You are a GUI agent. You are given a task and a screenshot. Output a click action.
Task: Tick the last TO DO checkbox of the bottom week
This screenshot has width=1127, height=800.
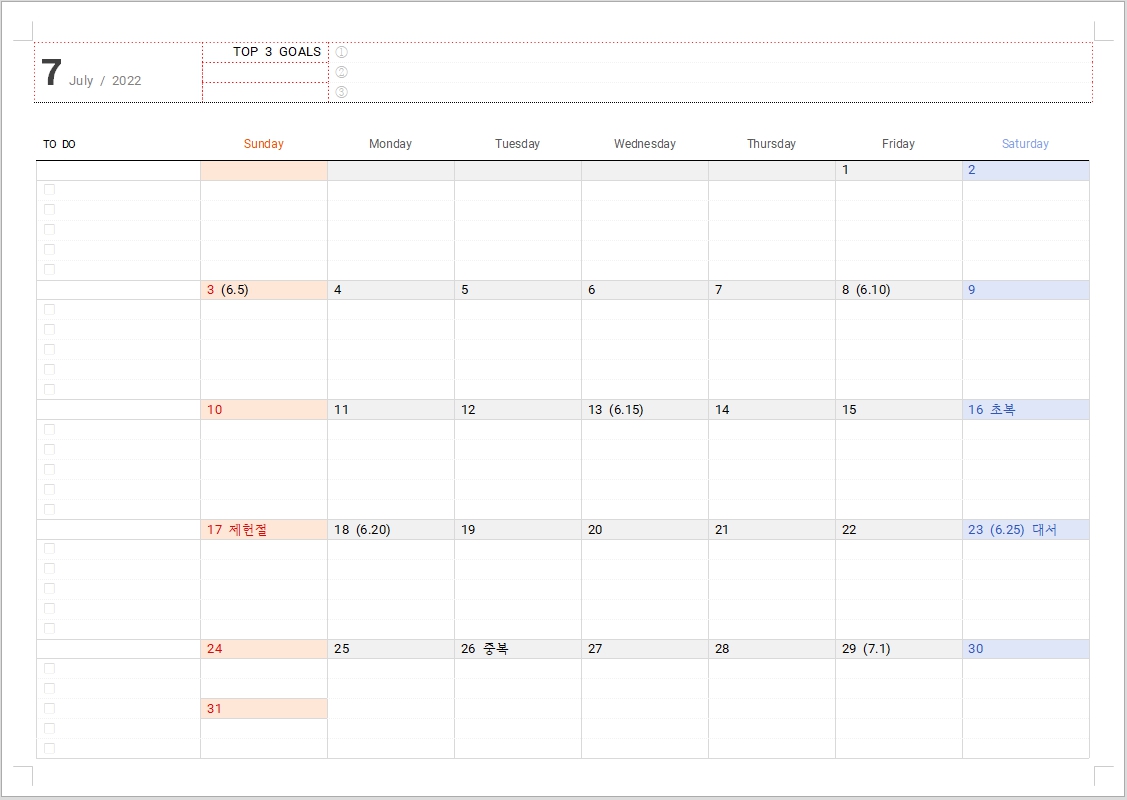pos(50,749)
